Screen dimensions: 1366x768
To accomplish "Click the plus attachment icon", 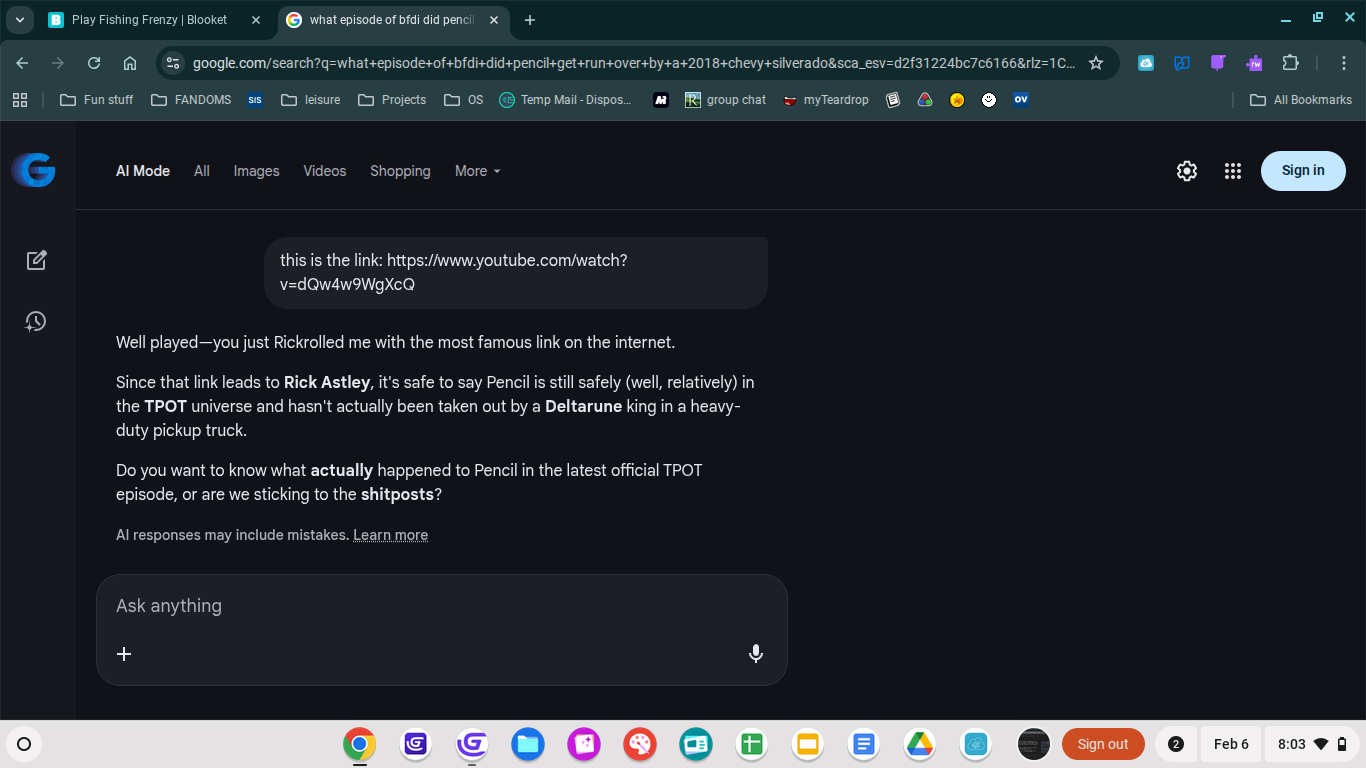I will 124,653.
